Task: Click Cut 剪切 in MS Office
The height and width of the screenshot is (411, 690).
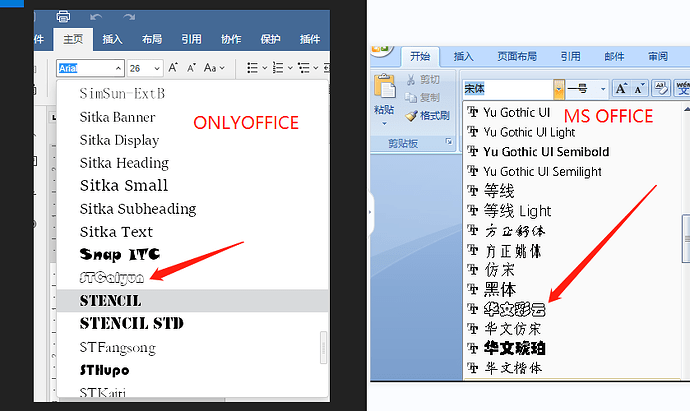Action: (423, 80)
